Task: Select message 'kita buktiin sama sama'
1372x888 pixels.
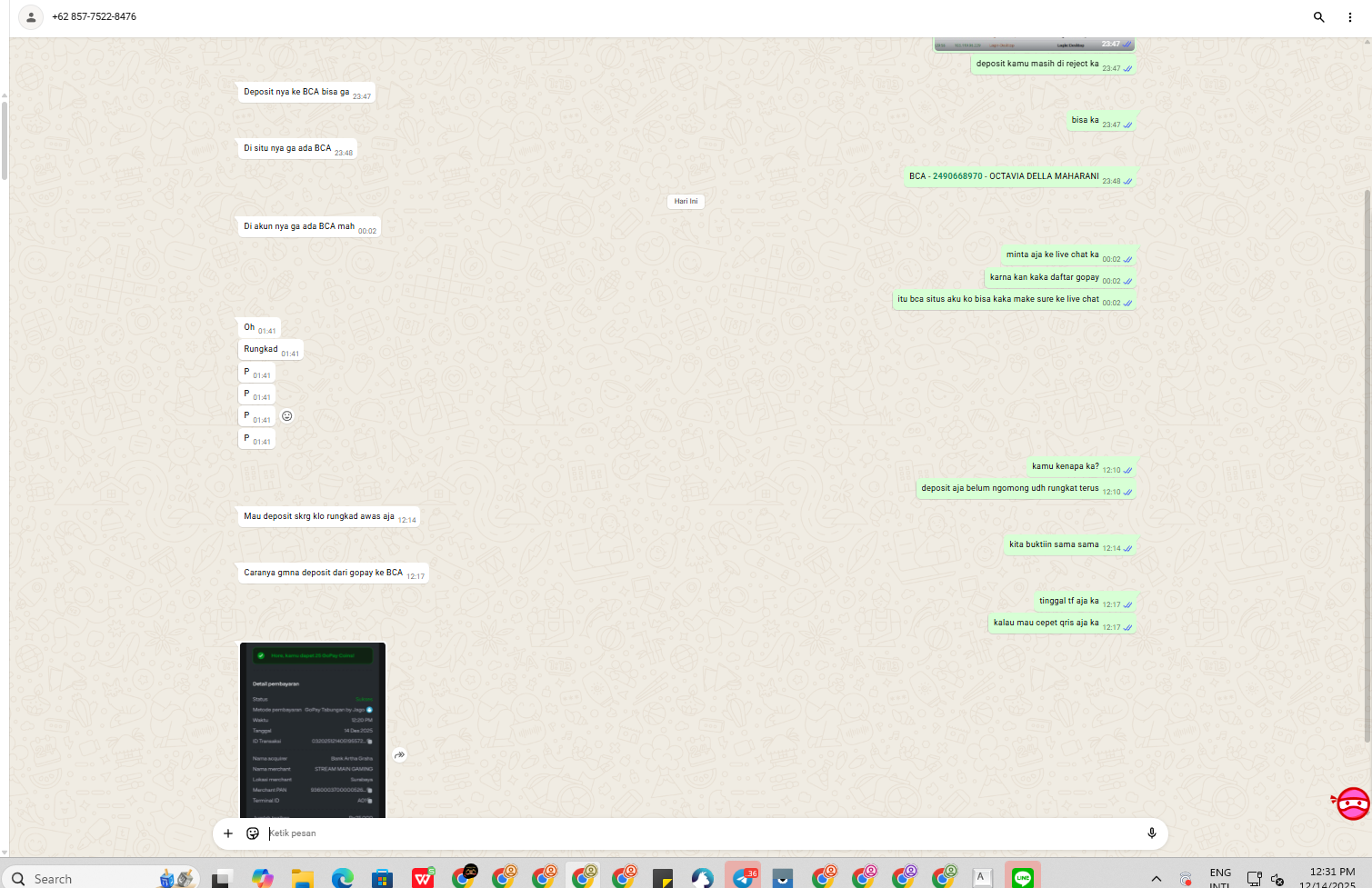Action: click(x=1070, y=545)
